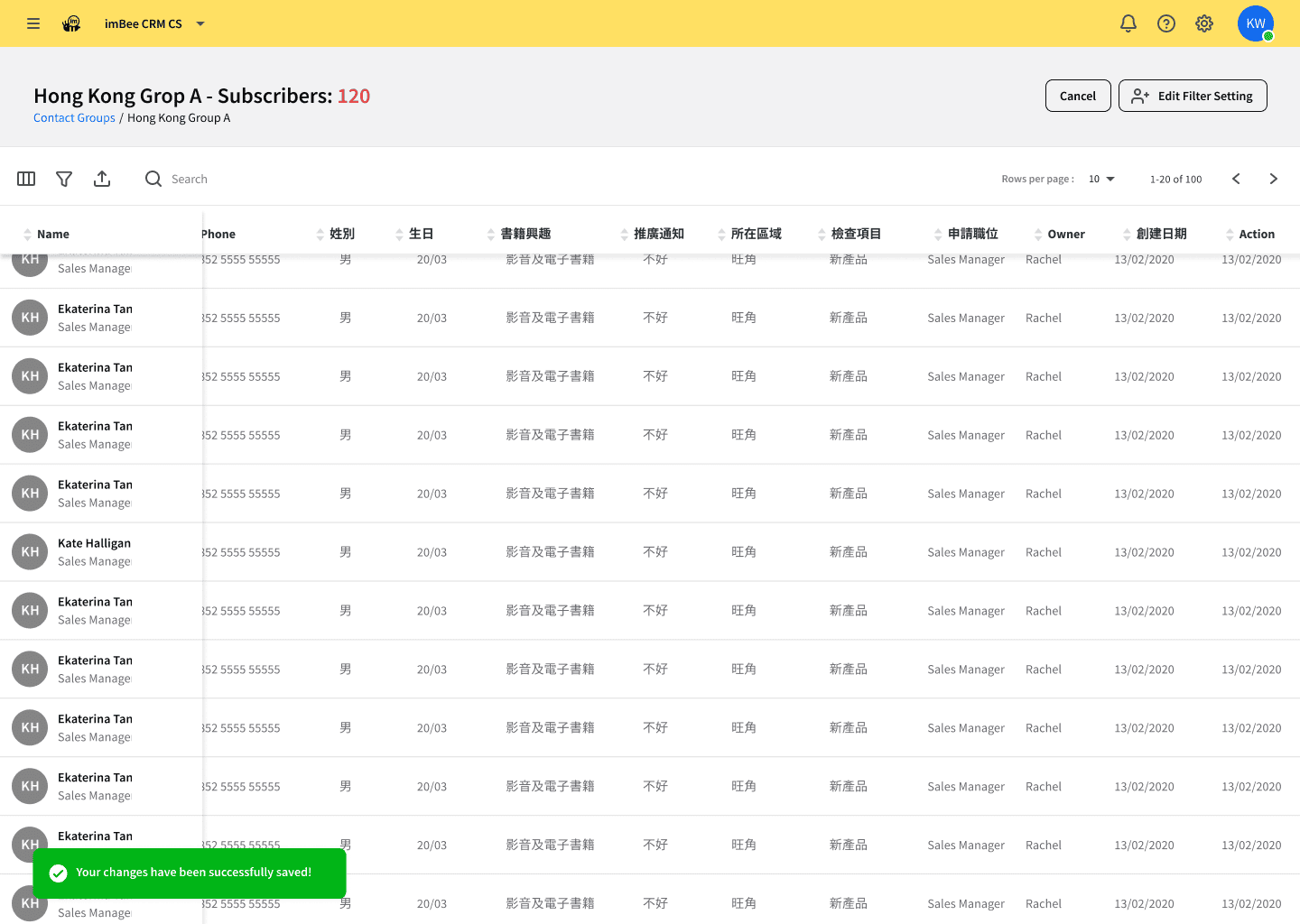Click the subscribers count 120
Image resolution: width=1300 pixels, height=924 pixels.
click(x=354, y=96)
